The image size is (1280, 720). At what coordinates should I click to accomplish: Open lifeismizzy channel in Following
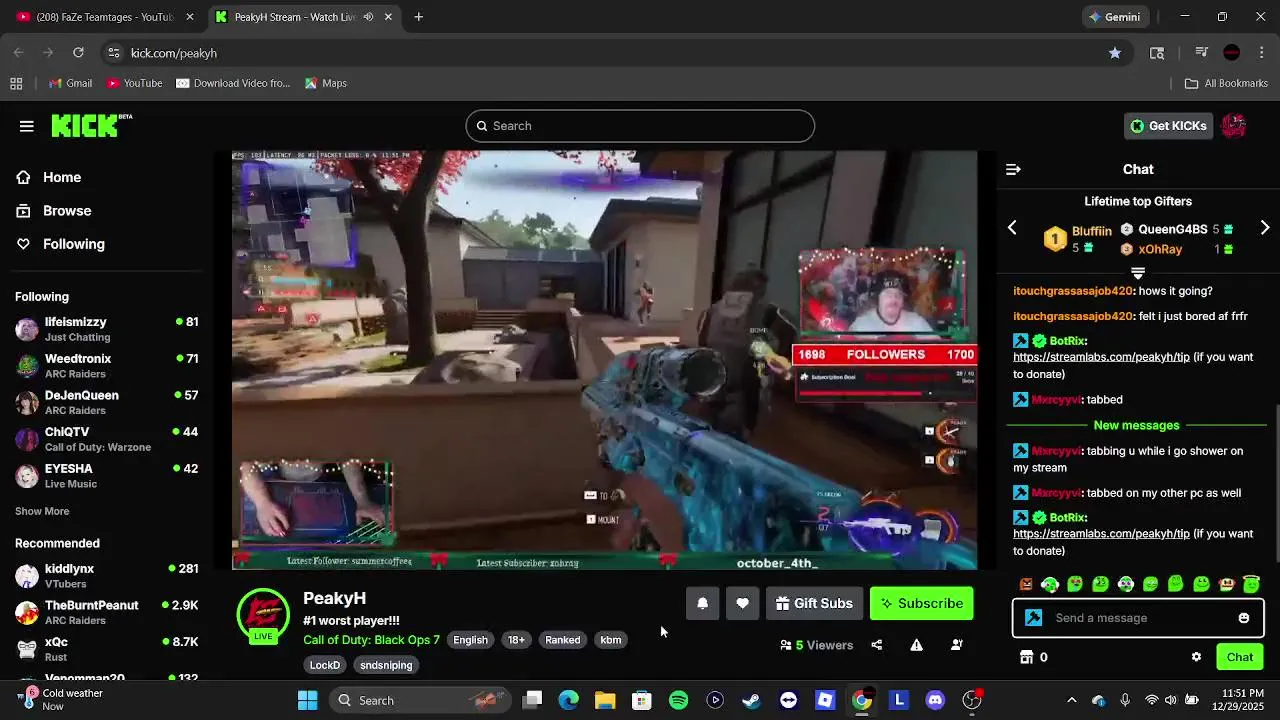point(106,329)
